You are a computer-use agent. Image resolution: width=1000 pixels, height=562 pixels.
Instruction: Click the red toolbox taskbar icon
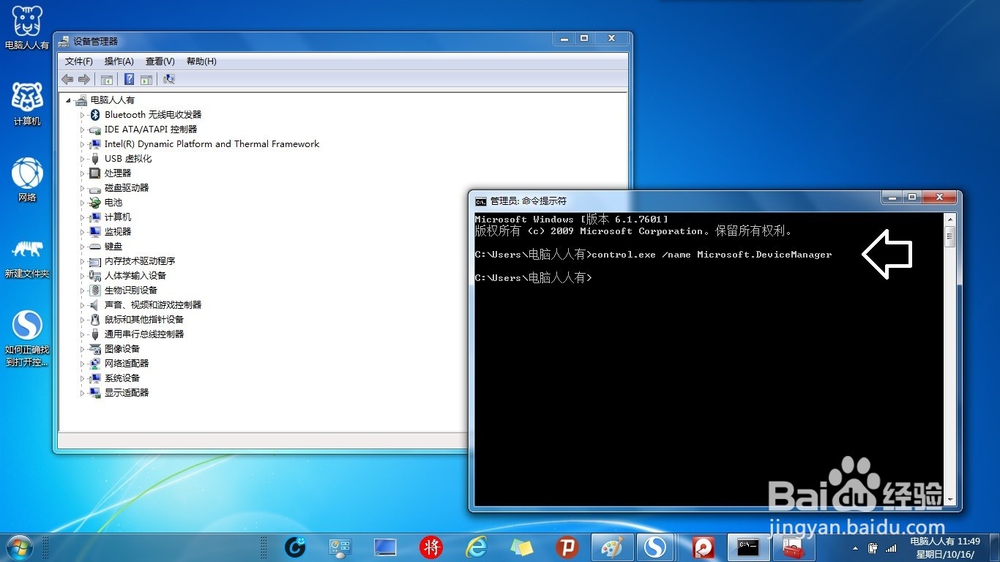tap(793, 547)
